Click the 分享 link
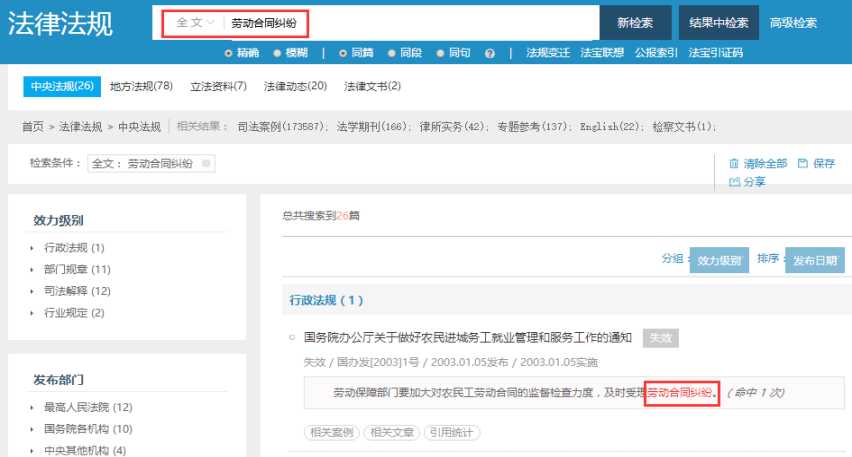Screen dimensions: 852x457 point(755,181)
